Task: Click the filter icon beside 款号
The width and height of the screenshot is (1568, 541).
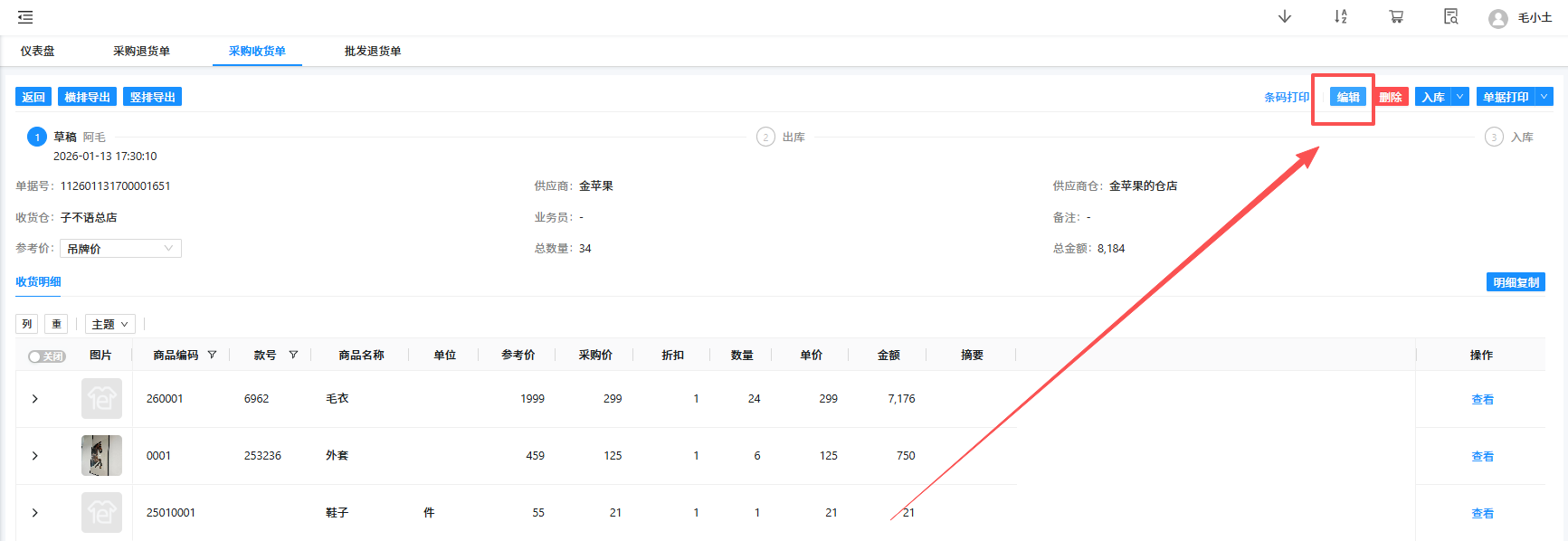Action: [x=293, y=355]
